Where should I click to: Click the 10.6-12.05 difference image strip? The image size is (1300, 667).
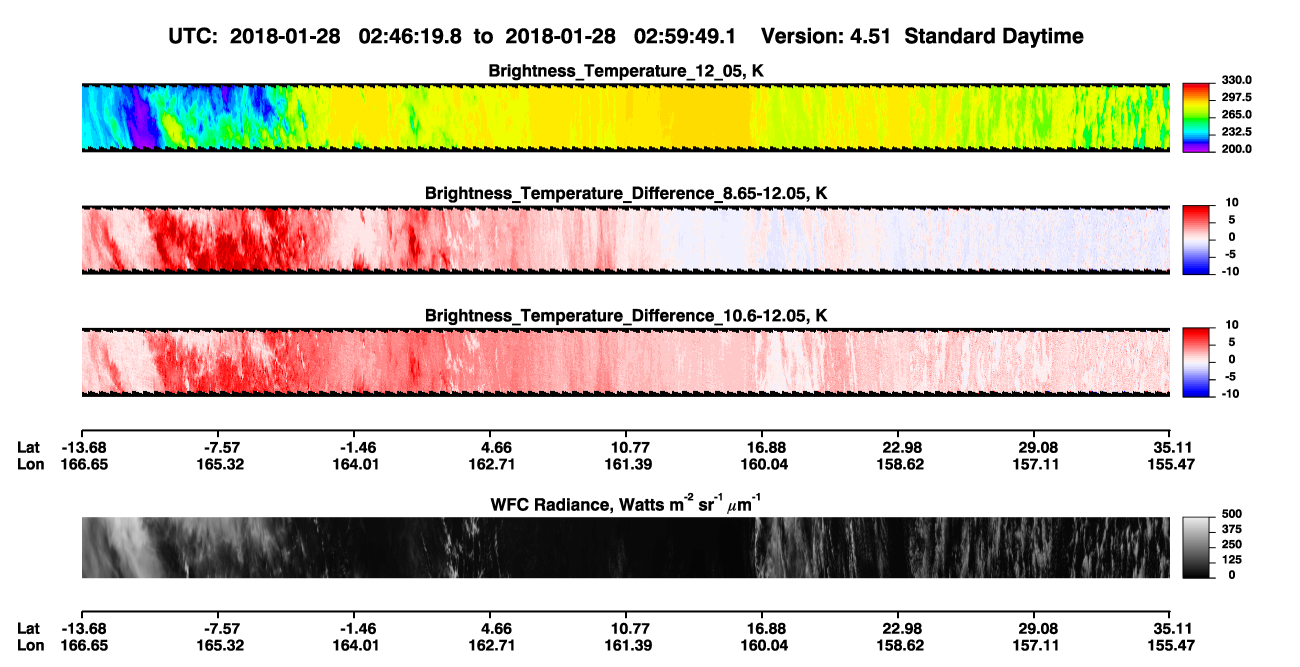(625, 361)
